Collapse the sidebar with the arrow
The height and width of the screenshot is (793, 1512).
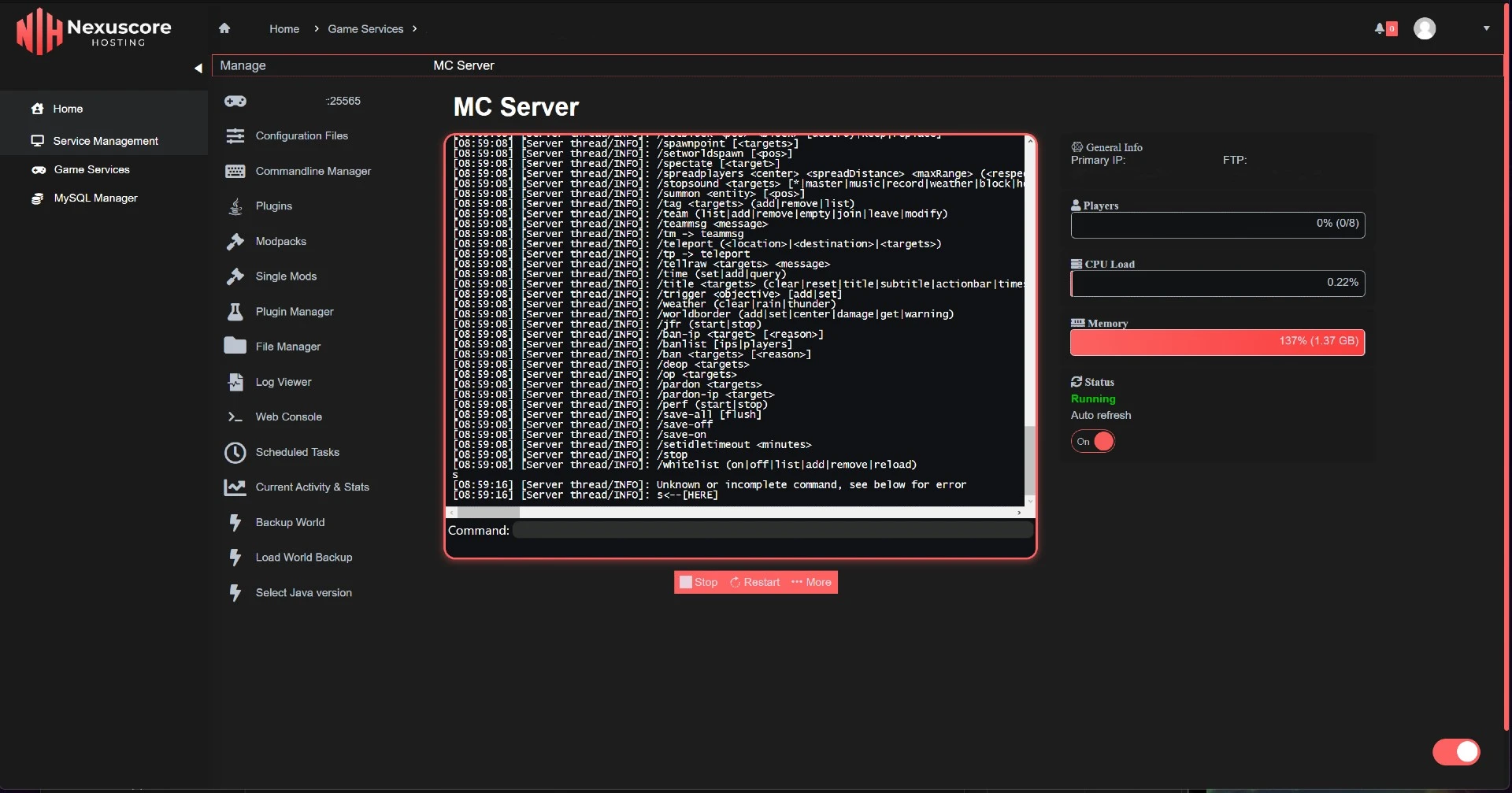[198, 69]
